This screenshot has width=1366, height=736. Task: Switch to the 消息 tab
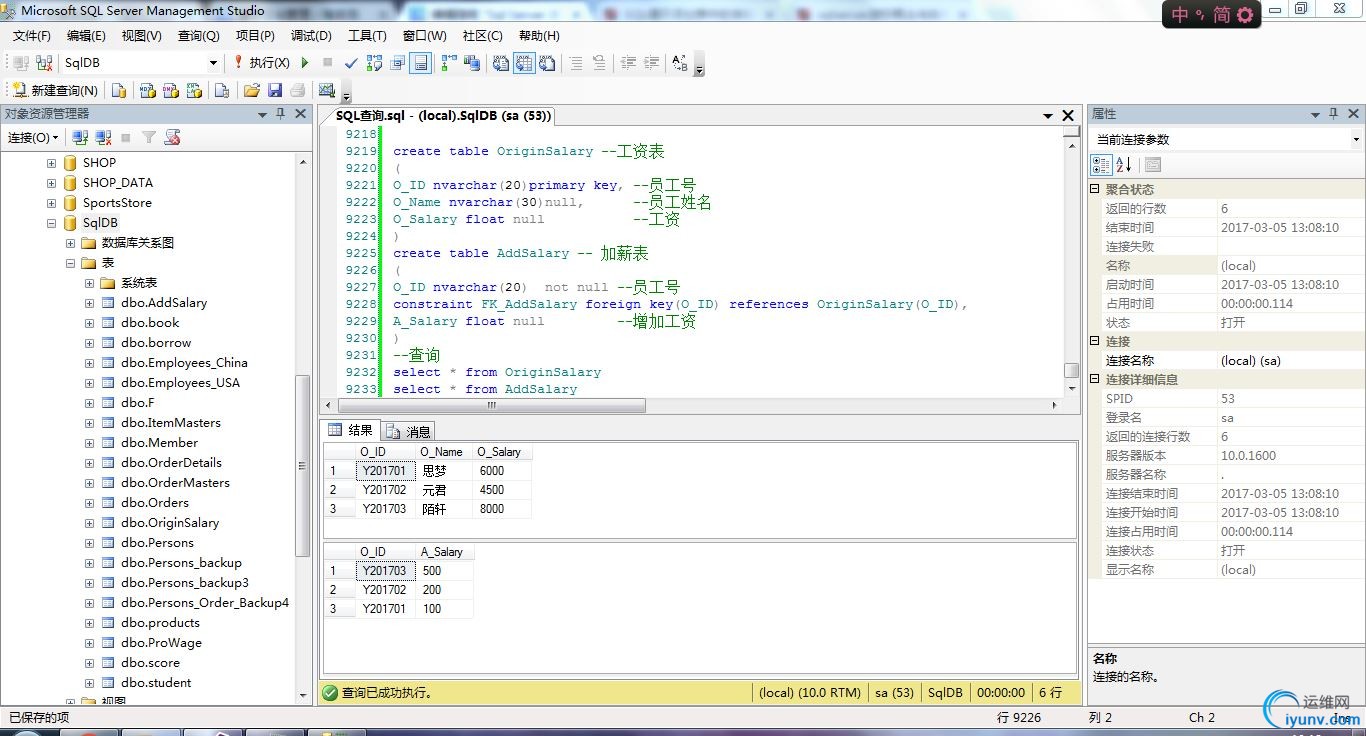pos(408,432)
